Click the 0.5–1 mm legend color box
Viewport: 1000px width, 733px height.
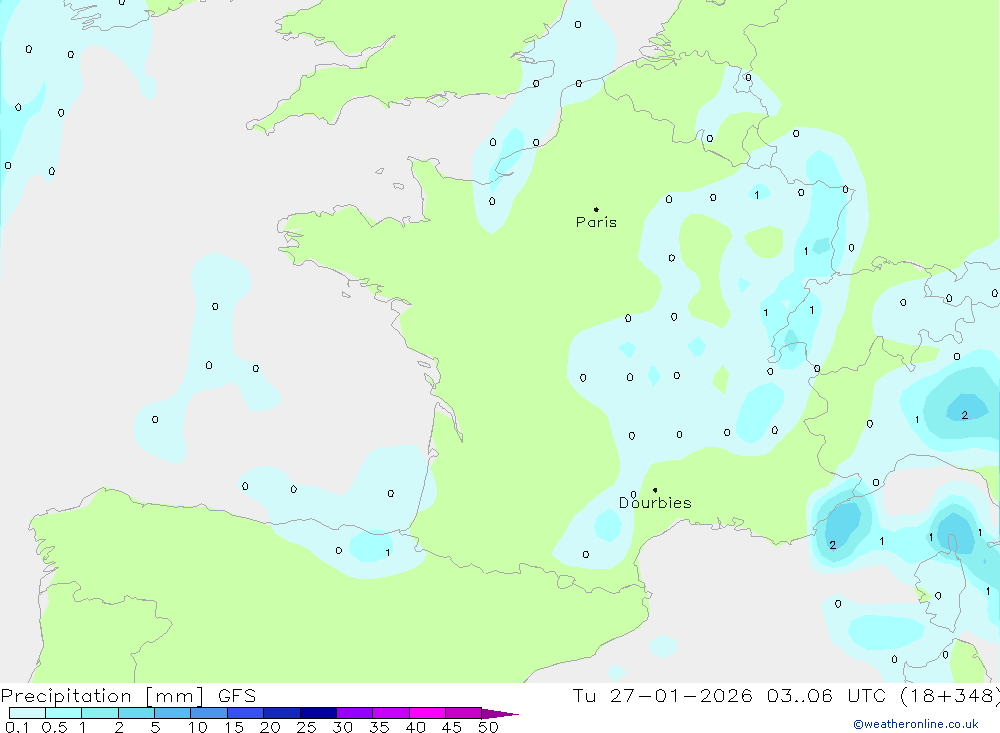tap(63, 713)
